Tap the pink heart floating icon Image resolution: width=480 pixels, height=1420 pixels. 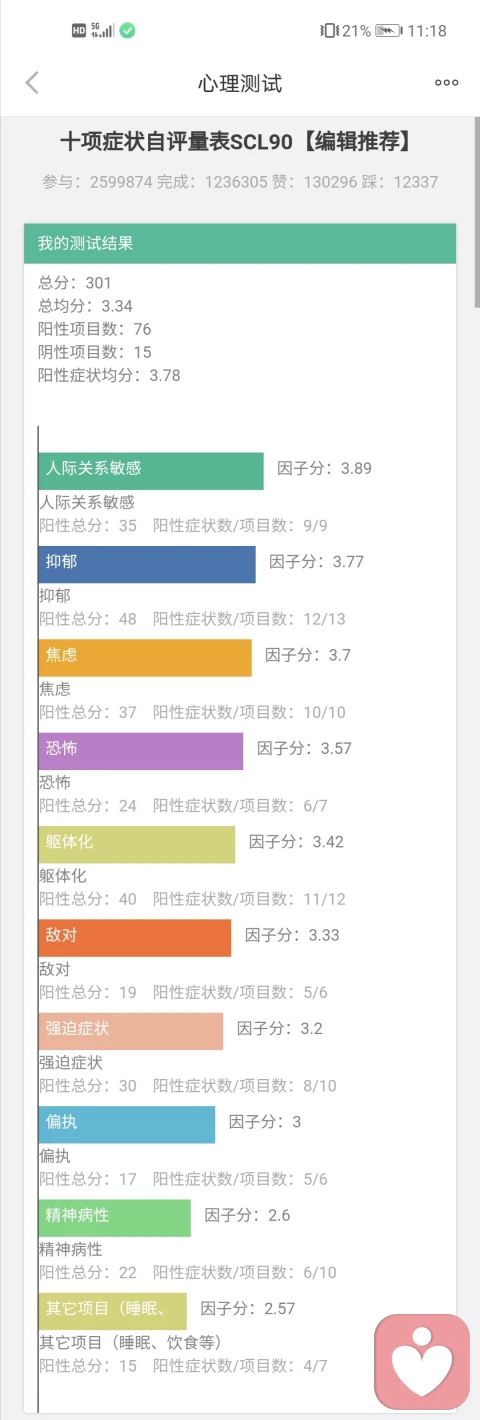coord(421,1361)
